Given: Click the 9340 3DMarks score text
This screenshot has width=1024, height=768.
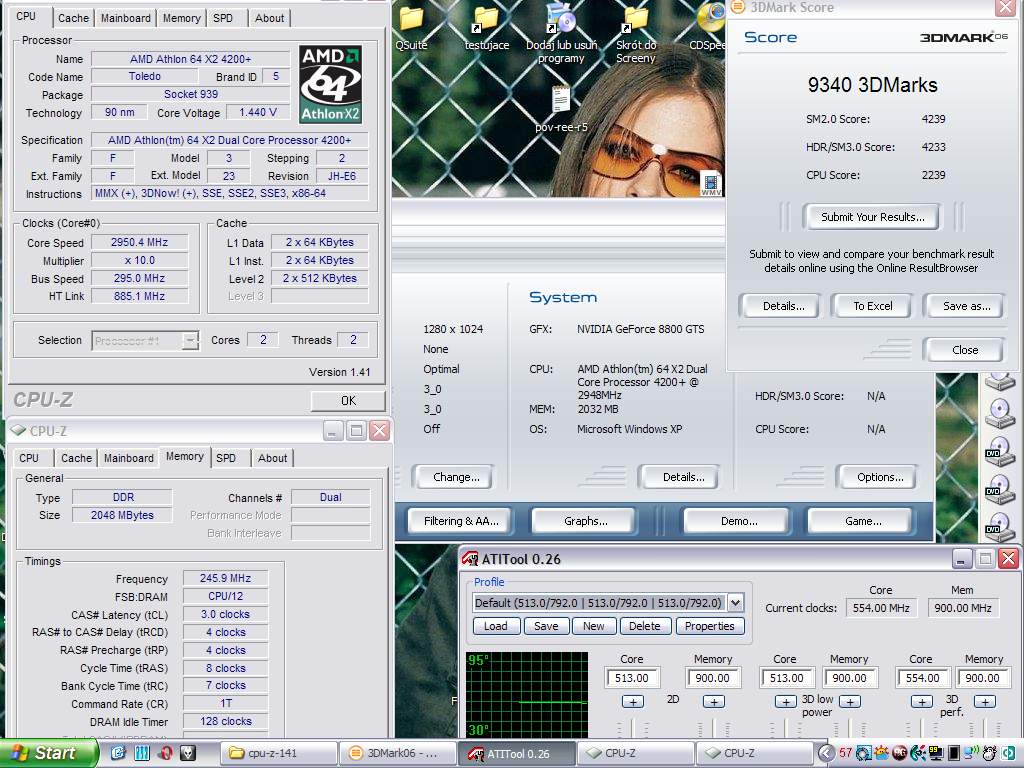Looking at the screenshot, I should click(872, 85).
